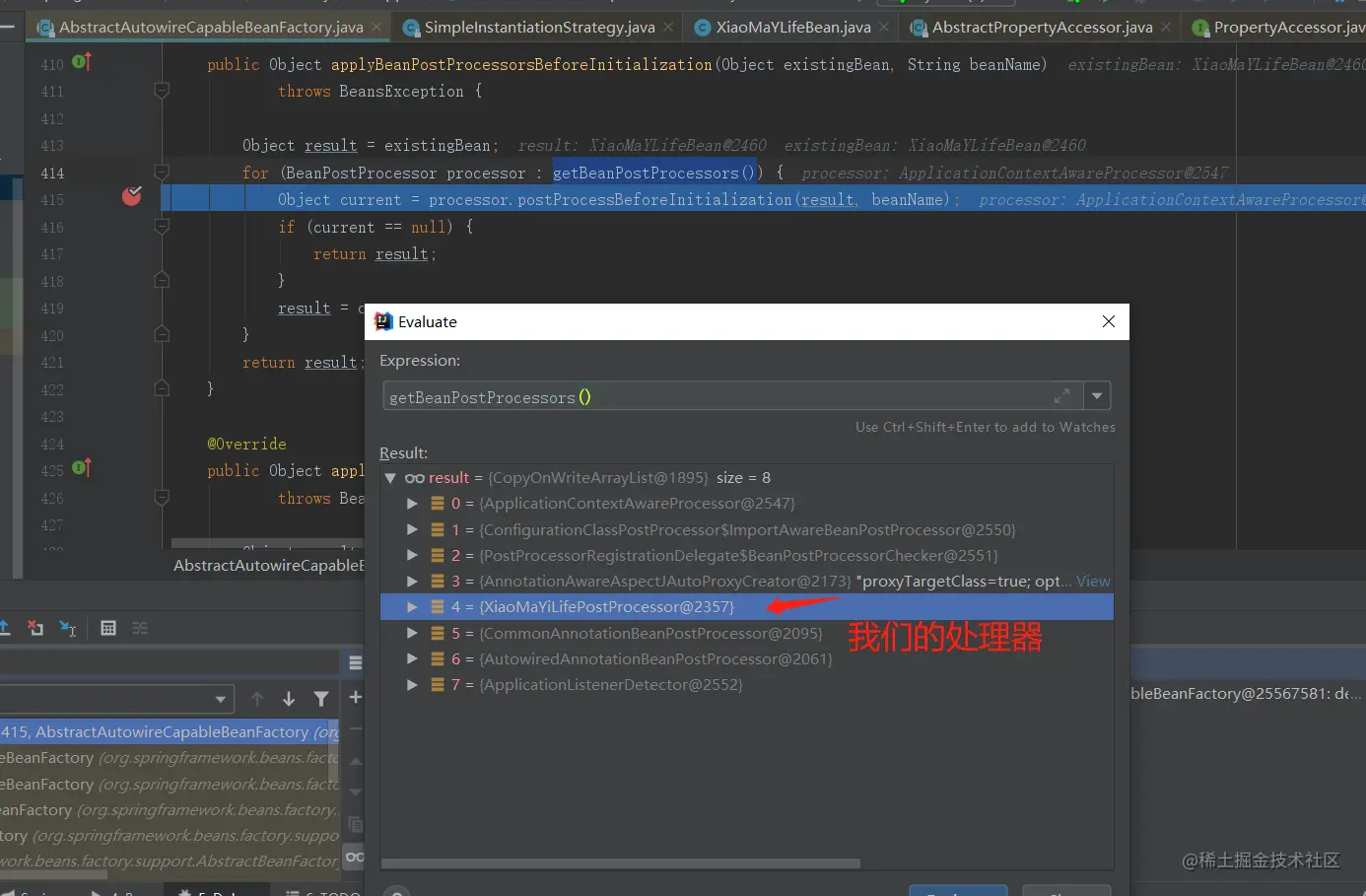Click expand icon inside the Expression field

1061,396
